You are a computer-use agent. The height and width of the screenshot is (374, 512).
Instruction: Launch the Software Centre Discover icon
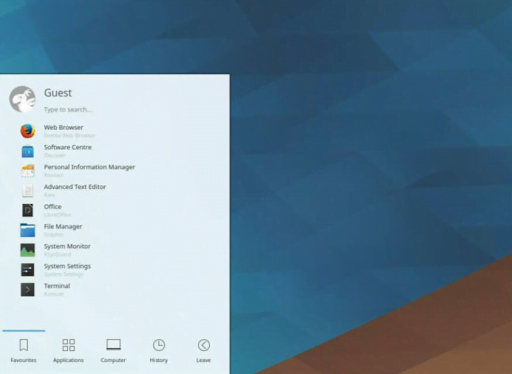[28, 151]
